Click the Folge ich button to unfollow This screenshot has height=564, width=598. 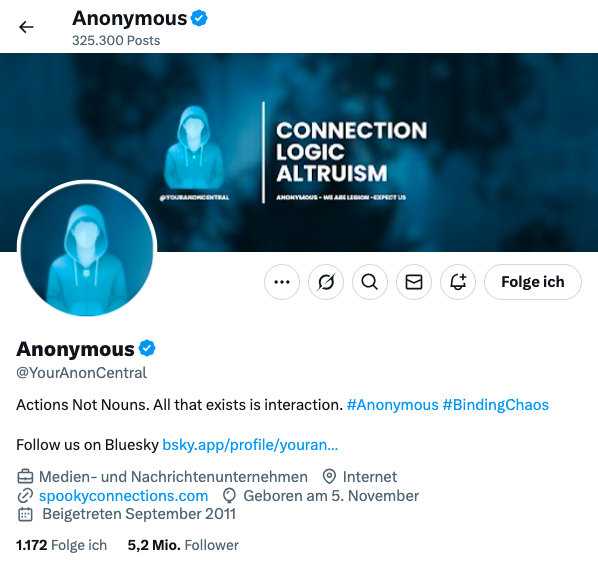tap(533, 282)
